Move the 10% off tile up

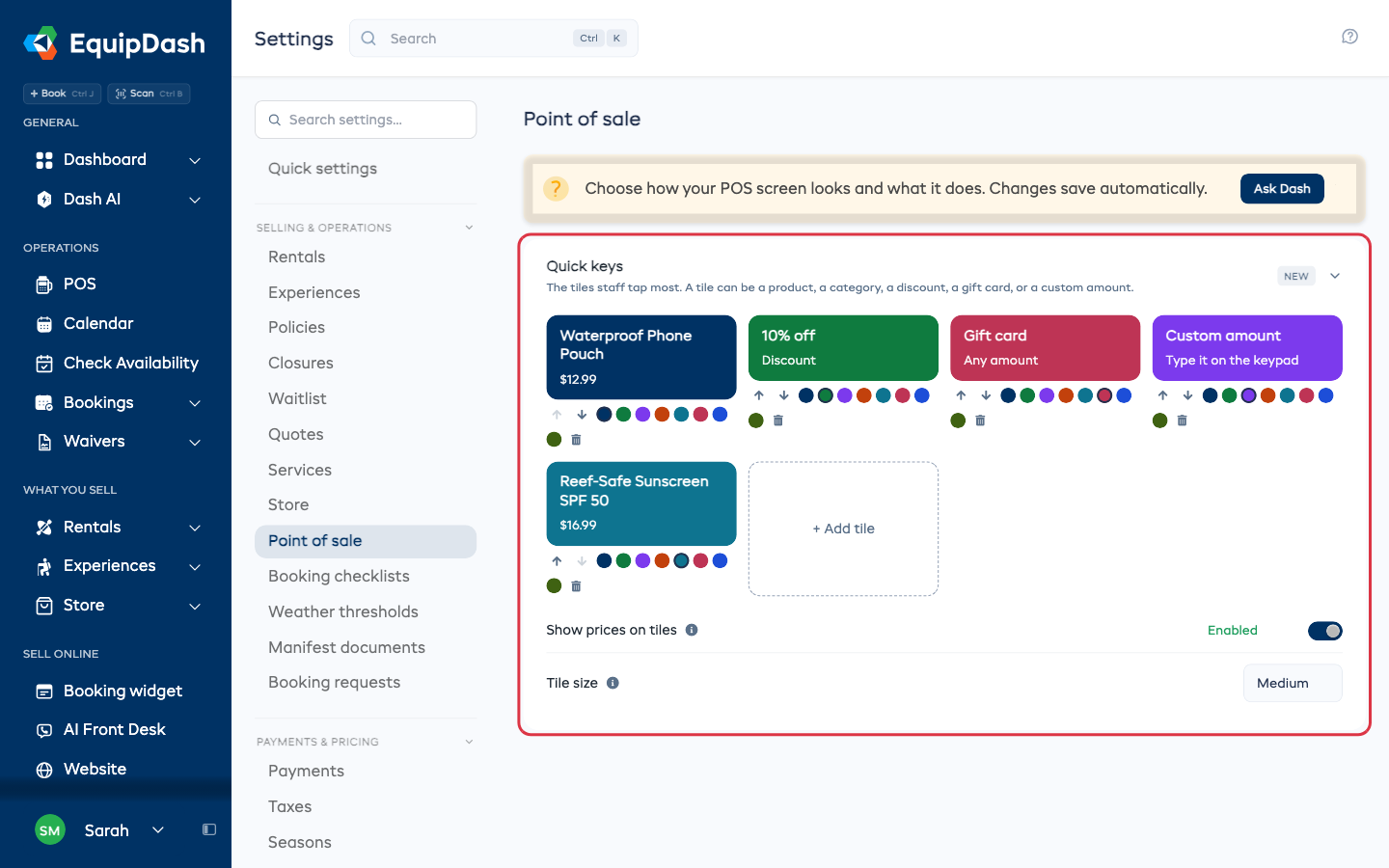[759, 395]
